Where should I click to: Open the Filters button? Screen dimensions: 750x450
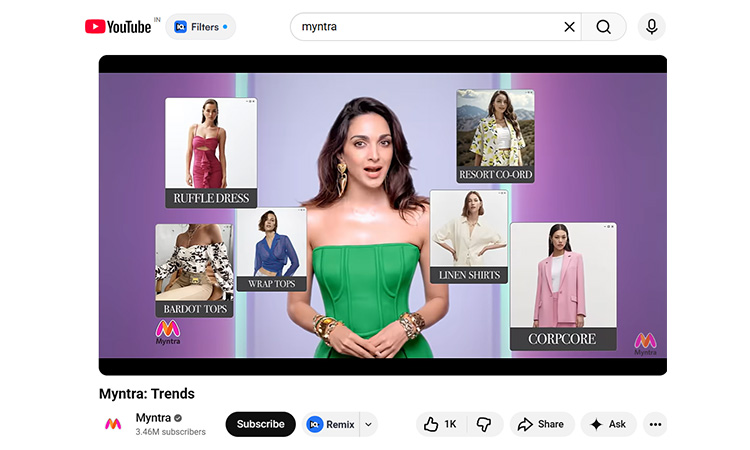pos(200,27)
